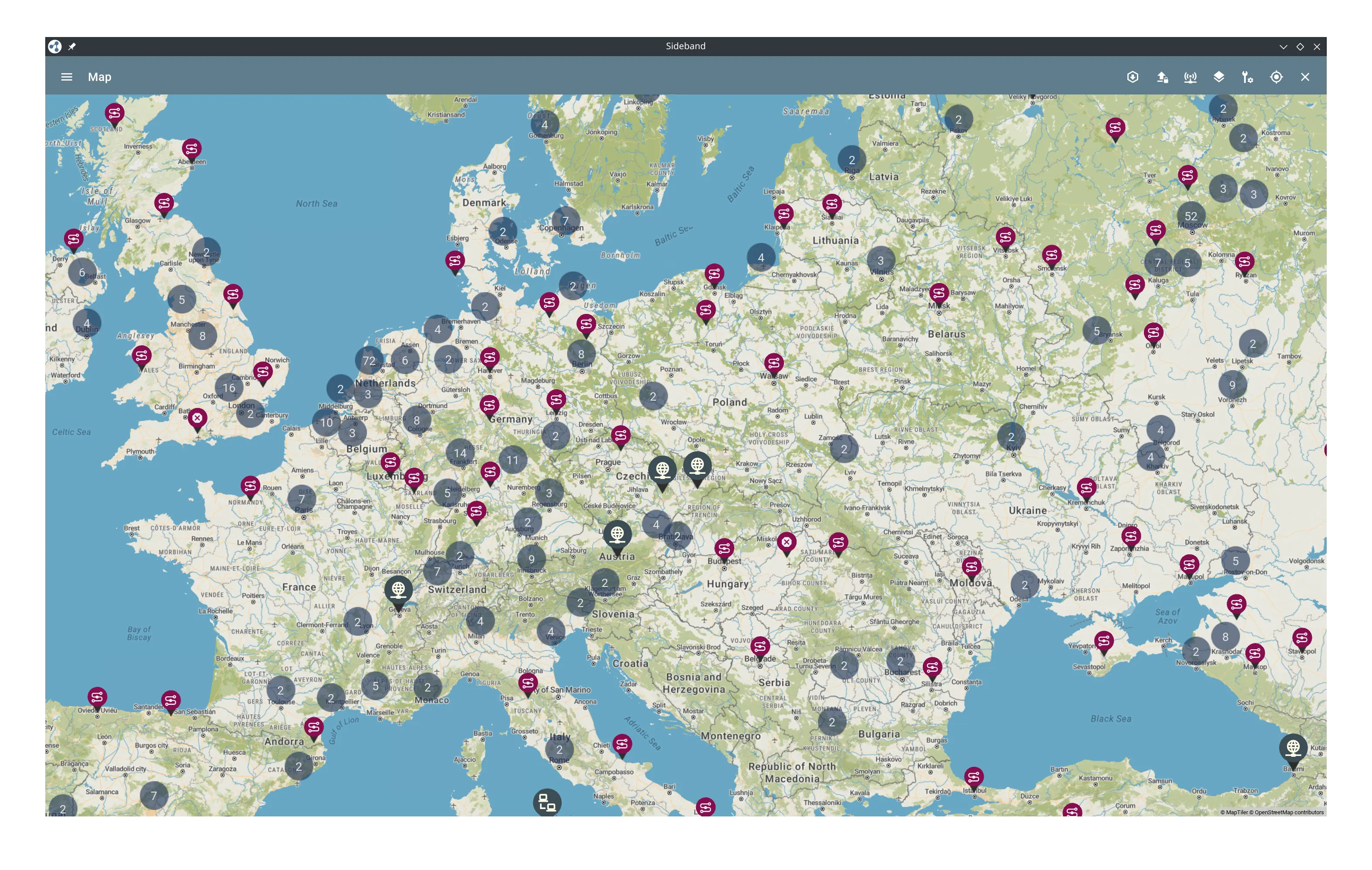Expand the 5 cluster at Bryansk
Viewport: 1372px width, 870px height.
[1097, 330]
